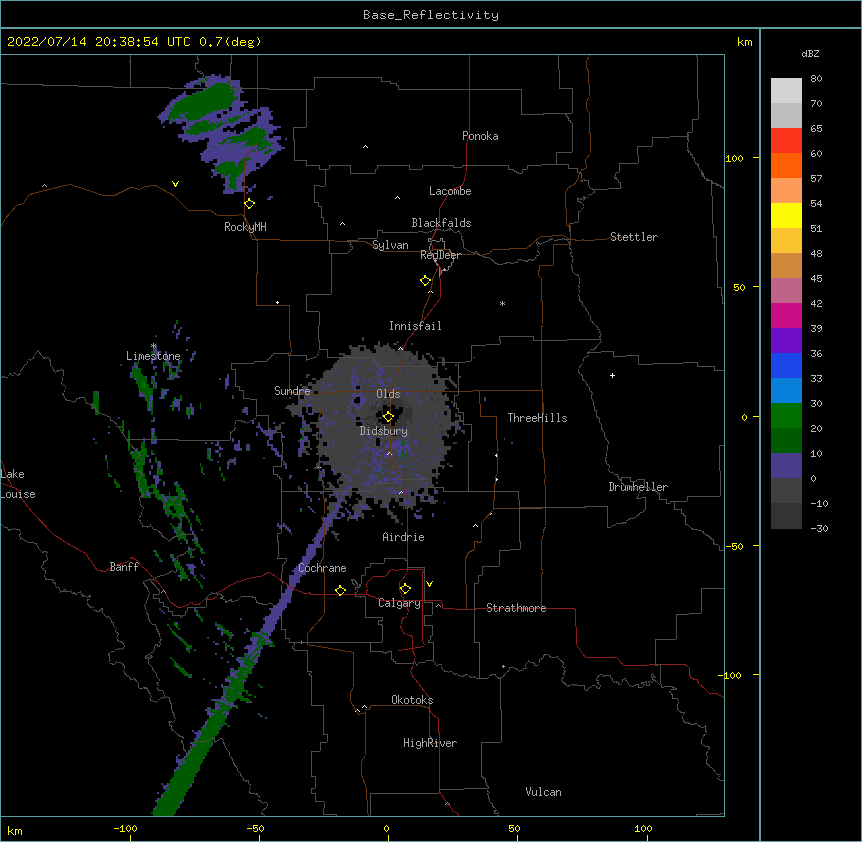Image resolution: width=862 pixels, height=842 pixels.
Task: Click the km unit label at top right
Action: pos(745,42)
